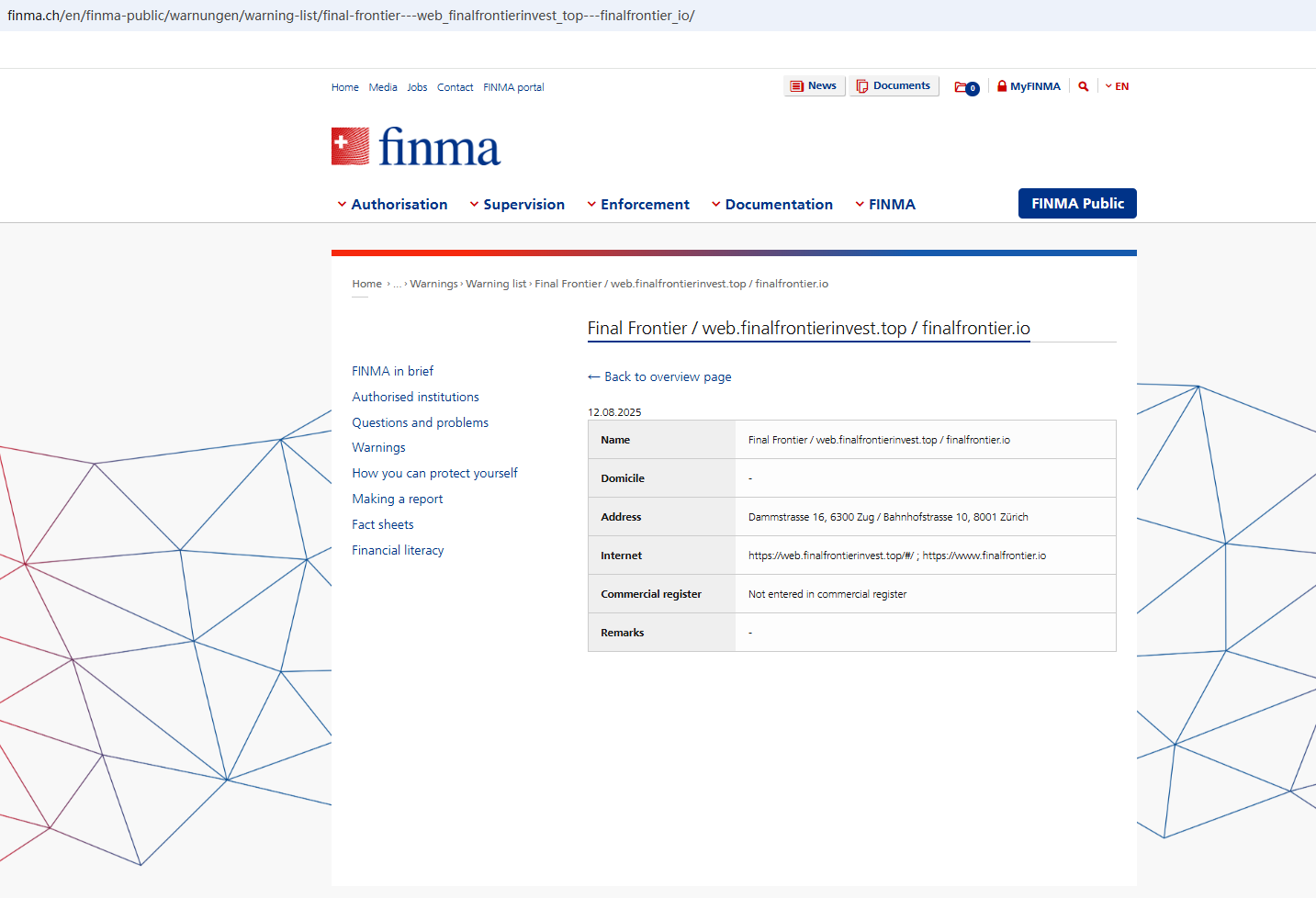This screenshot has width=1316, height=898.
Task: Open Fact sheets sidebar item
Action: [382, 524]
